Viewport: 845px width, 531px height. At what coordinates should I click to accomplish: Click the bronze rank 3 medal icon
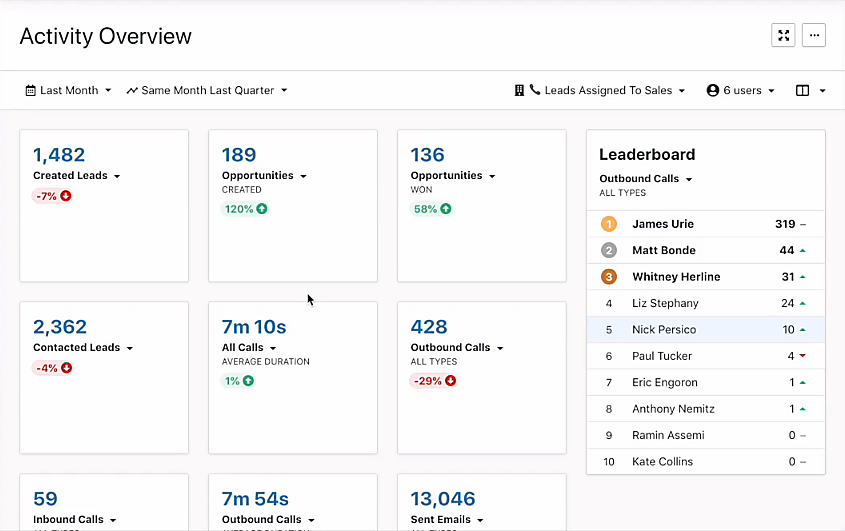pos(609,277)
